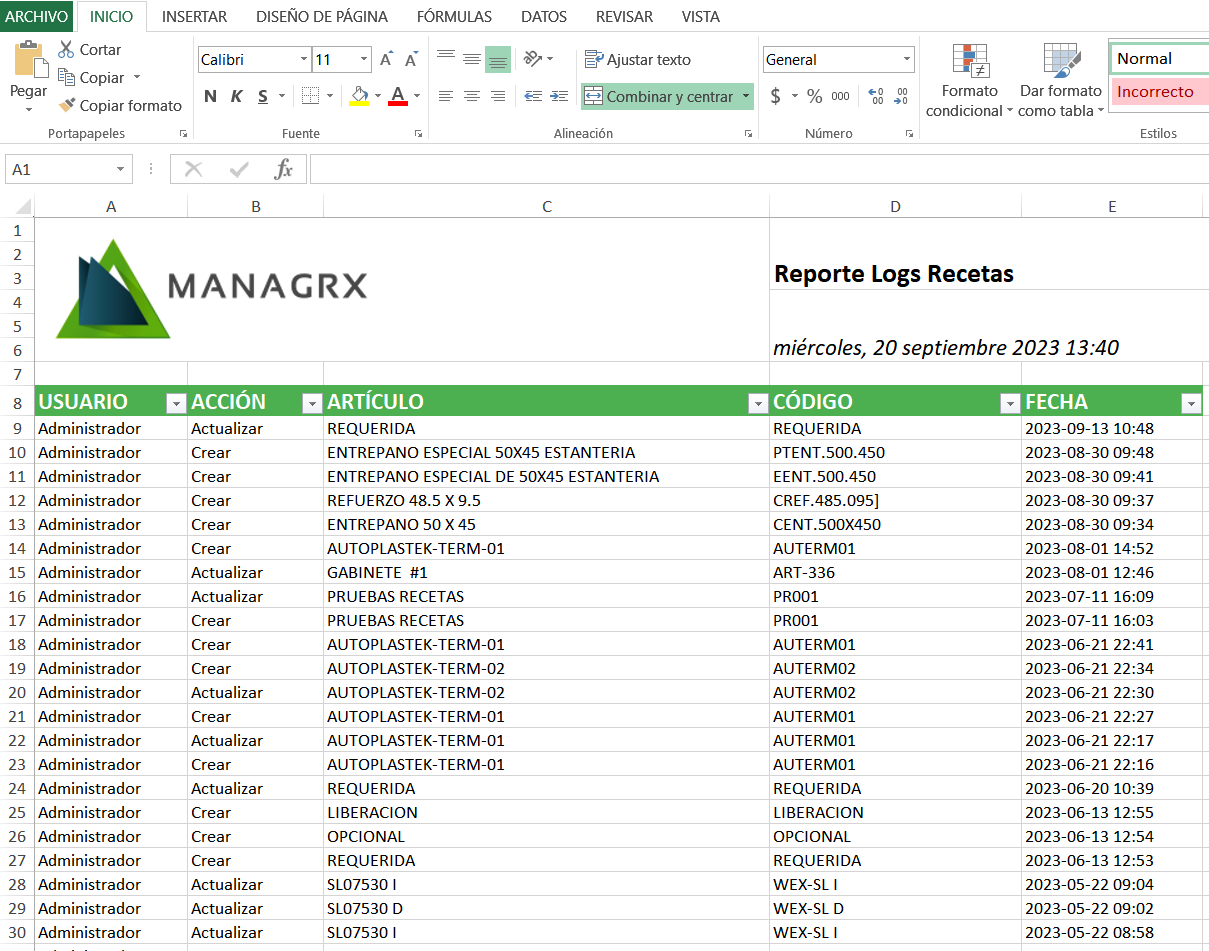Increase font size with the larger A icon
The image size is (1209, 951).
click(x=386, y=60)
